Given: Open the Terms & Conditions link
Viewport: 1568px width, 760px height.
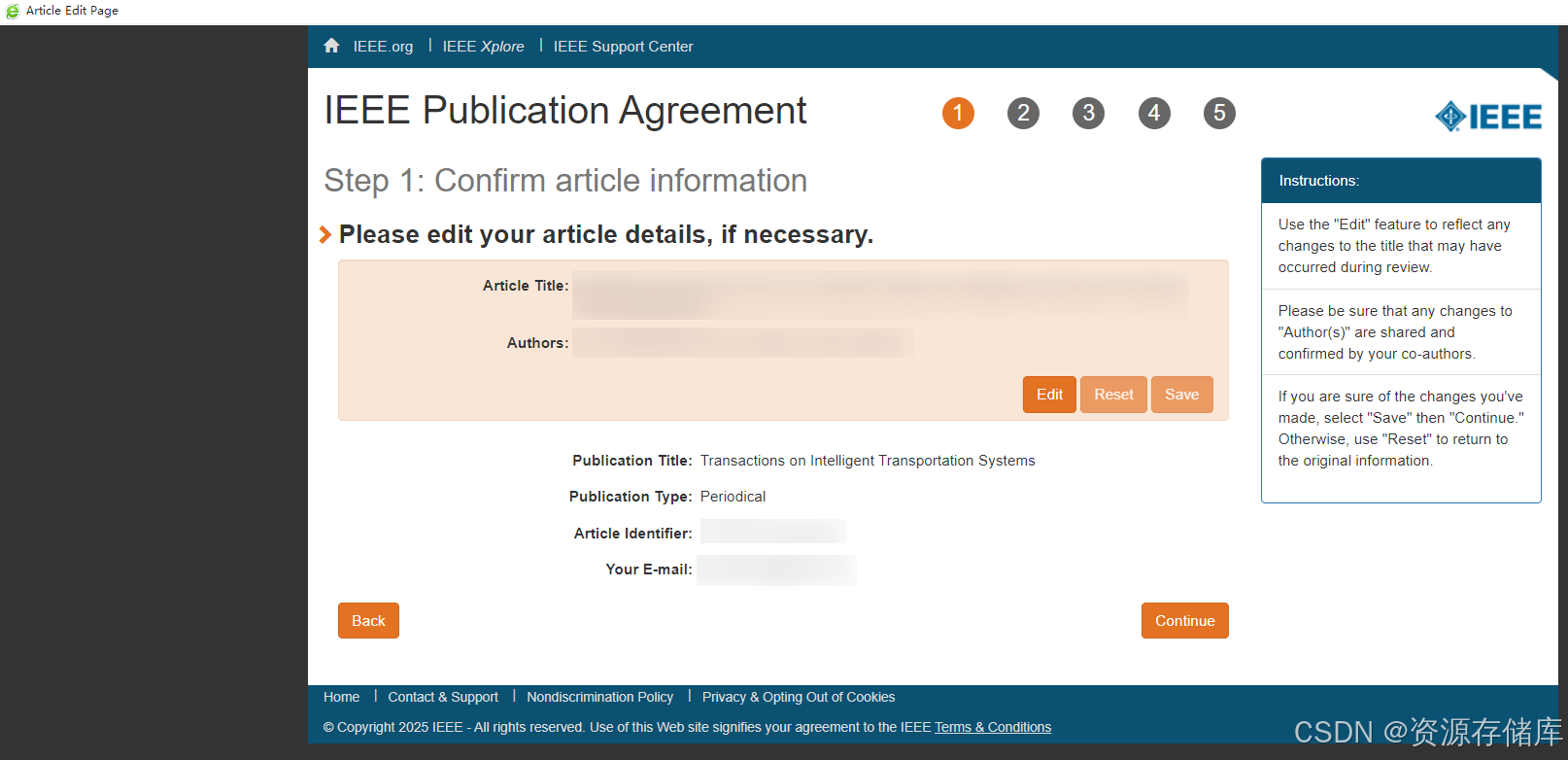Looking at the screenshot, I should [993, 727].
